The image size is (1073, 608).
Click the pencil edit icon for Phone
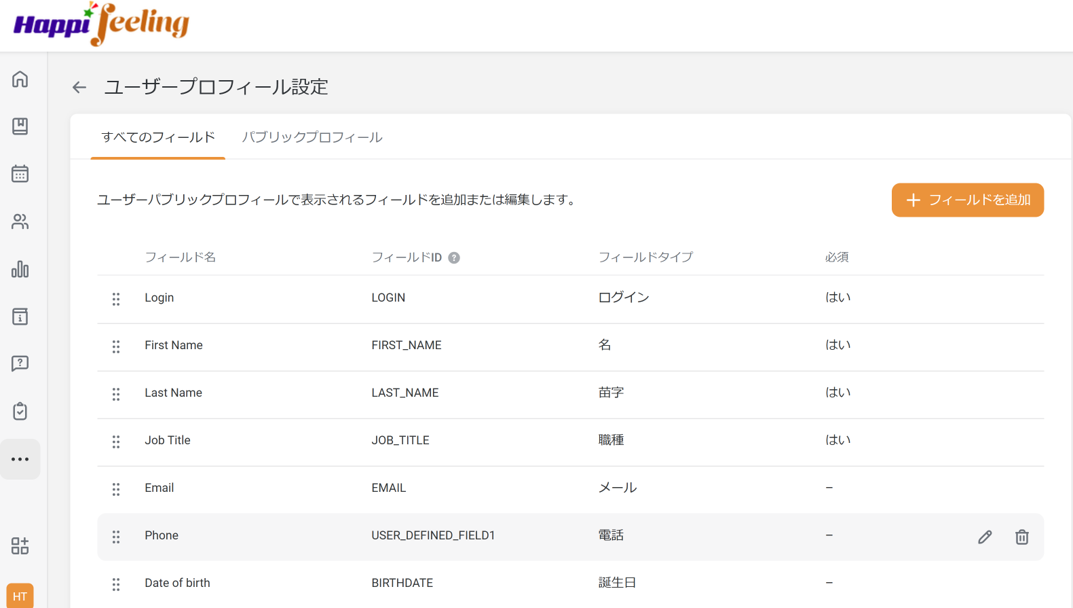pos(985,537)
